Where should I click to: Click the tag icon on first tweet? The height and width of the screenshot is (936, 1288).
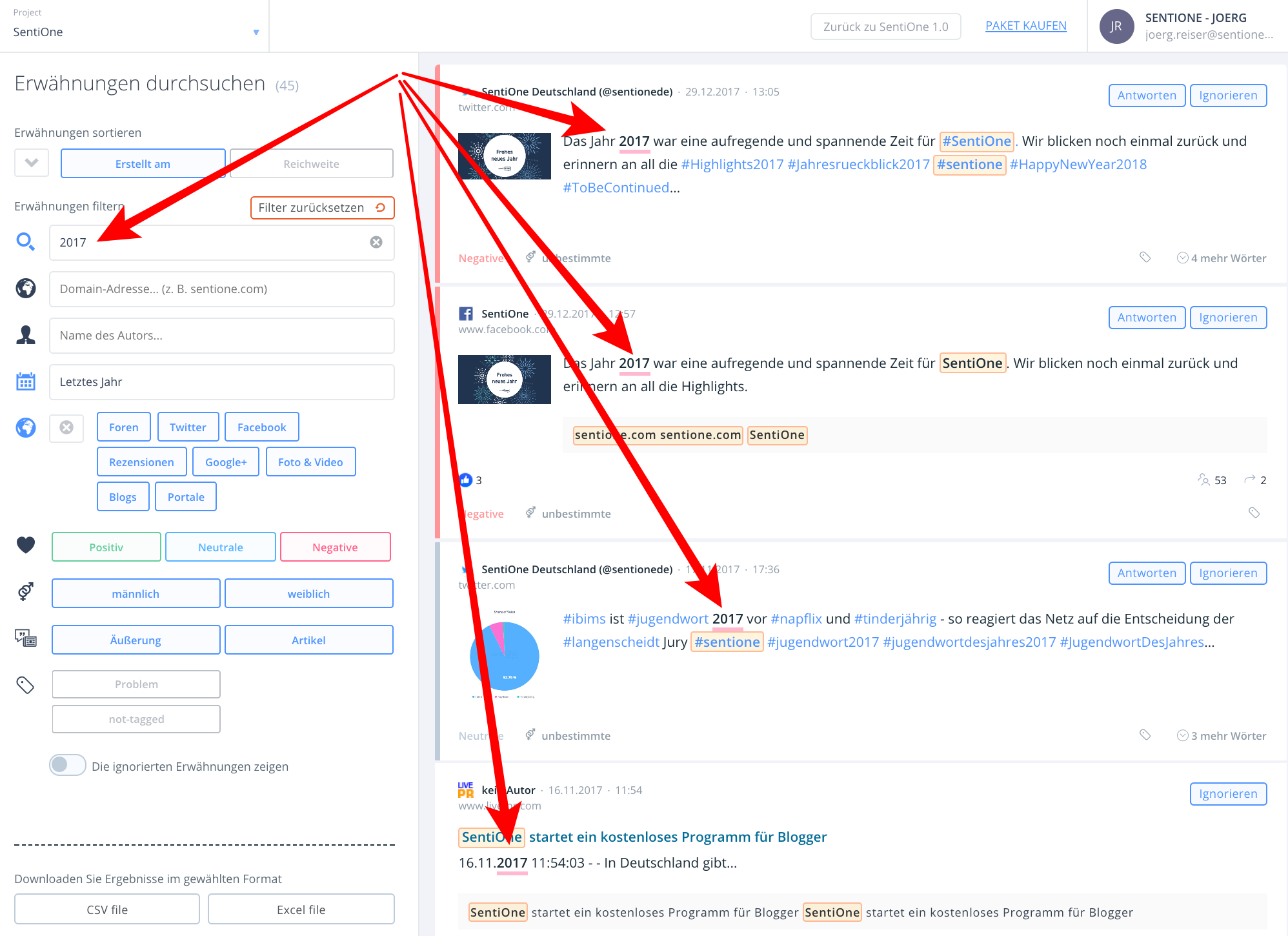click(1145, 258)
